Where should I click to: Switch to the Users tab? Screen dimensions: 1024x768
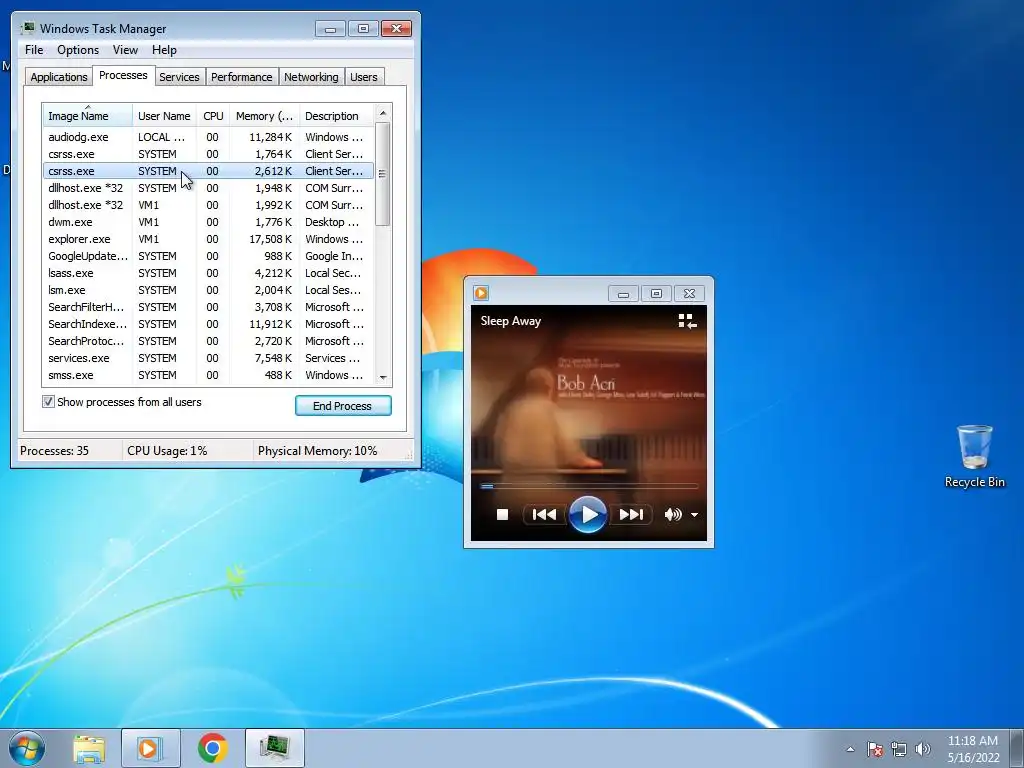(364, 76)
